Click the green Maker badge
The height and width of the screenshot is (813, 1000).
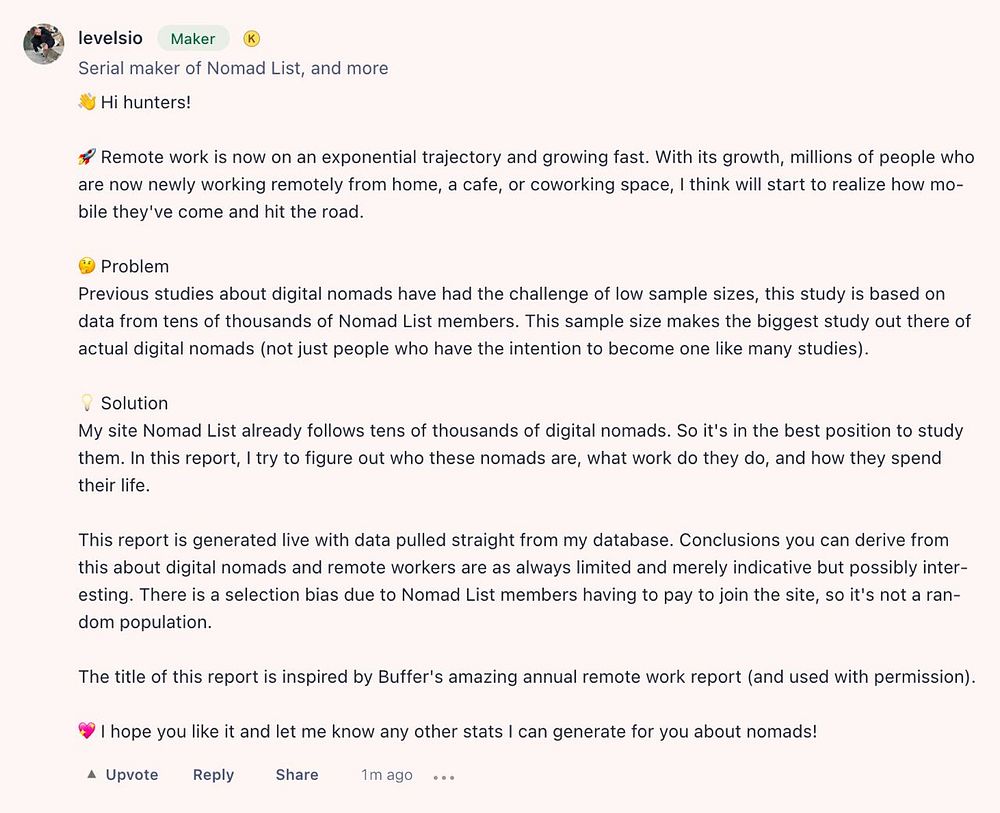coord(193,39)
